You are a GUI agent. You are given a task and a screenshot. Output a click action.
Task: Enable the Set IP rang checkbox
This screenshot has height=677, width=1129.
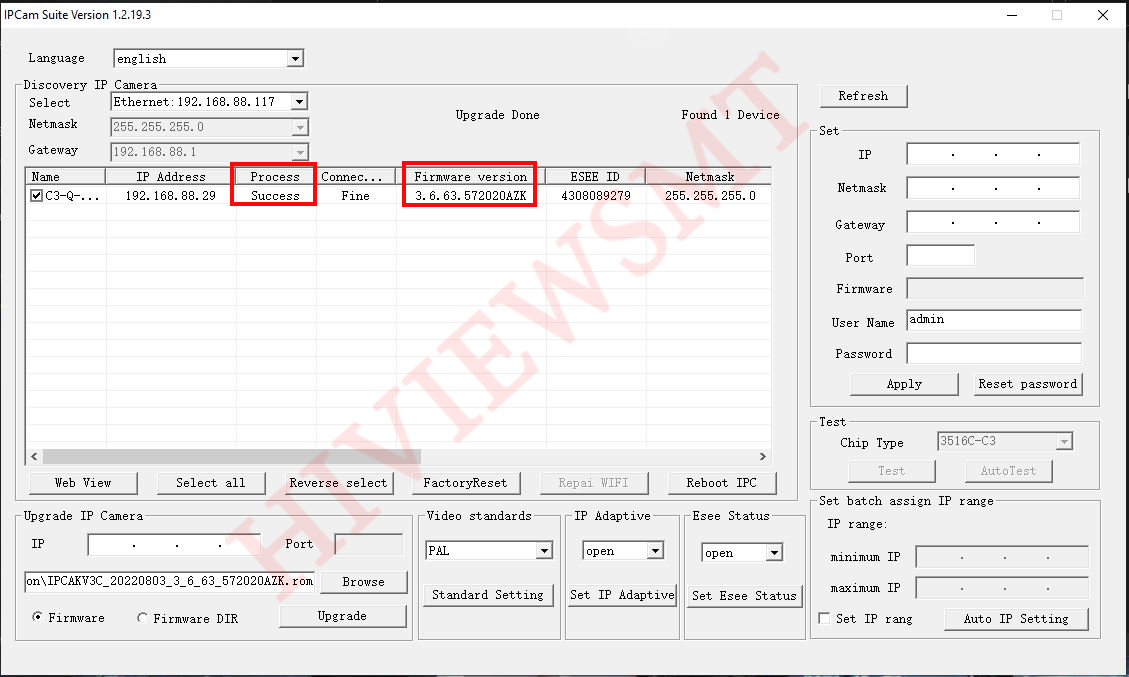pyautogui.click(x=824, y=619)
